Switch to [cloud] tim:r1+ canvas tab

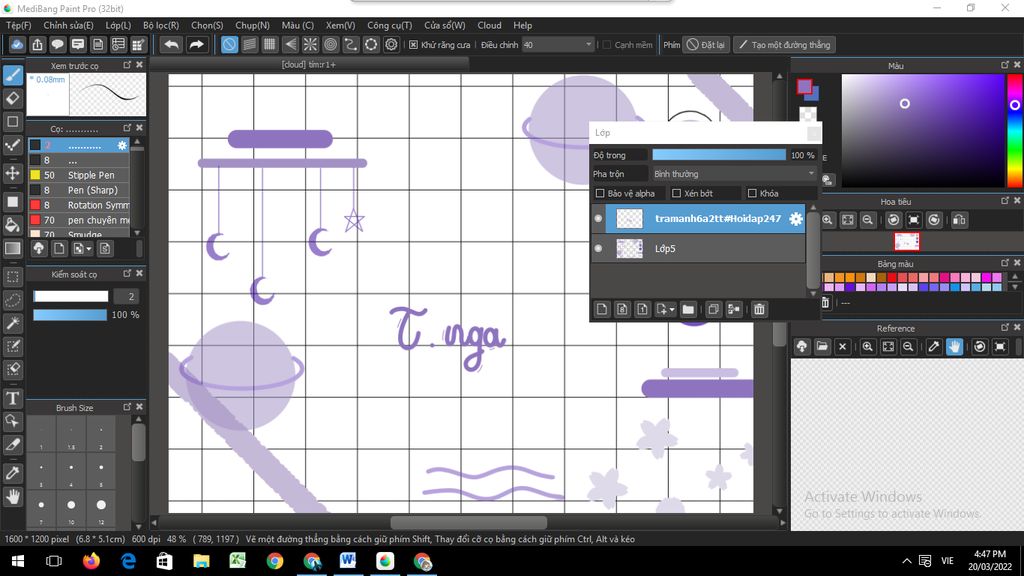pos(309,64)
